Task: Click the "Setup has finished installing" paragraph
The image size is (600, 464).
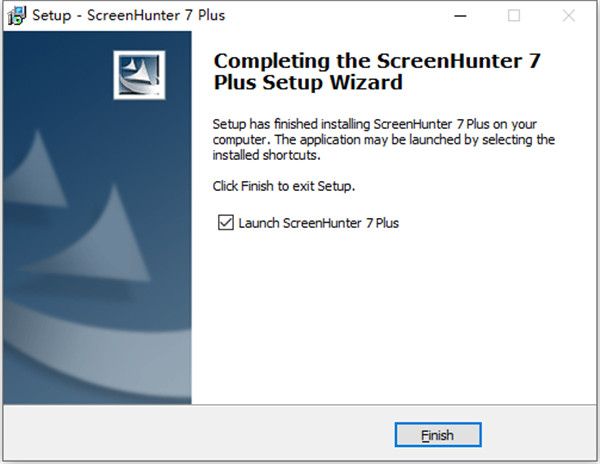Action: click(x=383, y=140)
